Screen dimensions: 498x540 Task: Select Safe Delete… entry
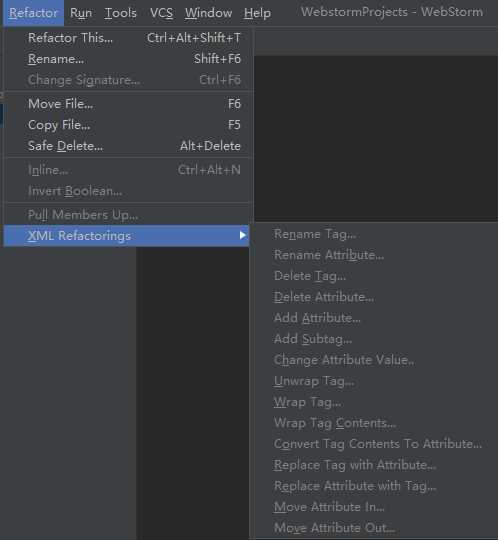tap(134, 146)
